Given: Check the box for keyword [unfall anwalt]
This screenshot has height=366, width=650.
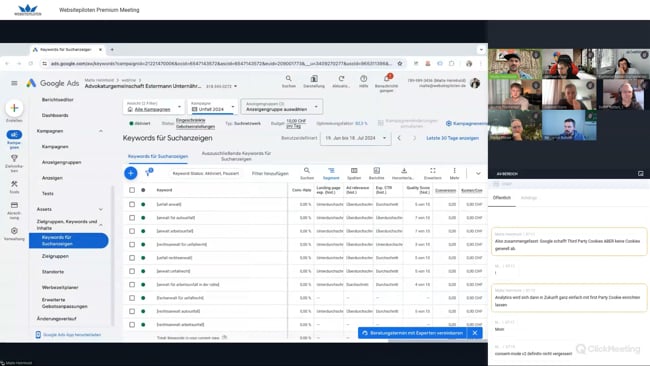Looking at the screenshot, I should (x=132, y=204).
